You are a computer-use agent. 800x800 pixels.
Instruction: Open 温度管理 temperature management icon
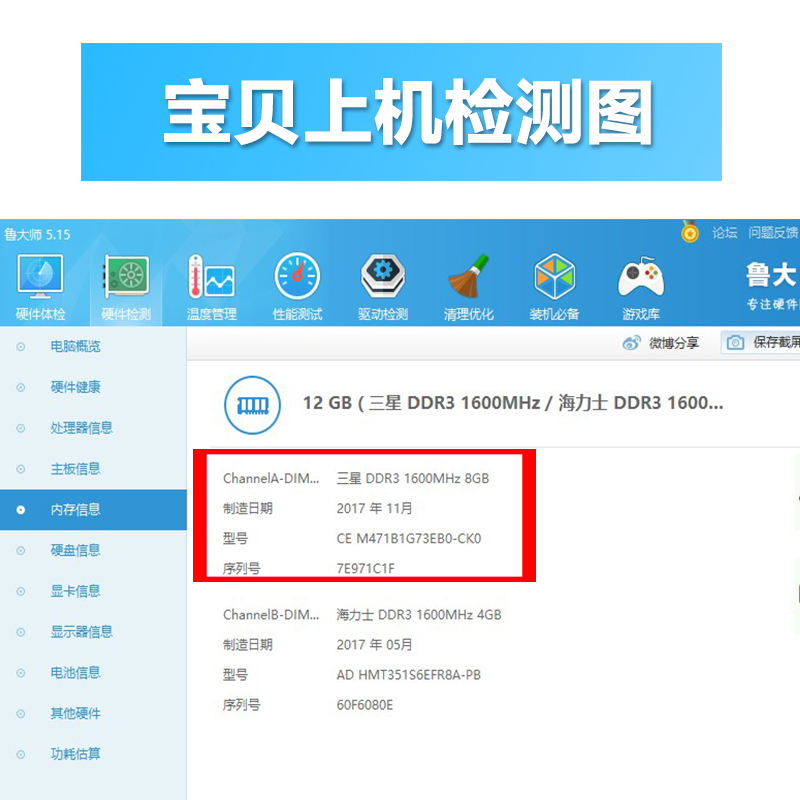(211, 276)
